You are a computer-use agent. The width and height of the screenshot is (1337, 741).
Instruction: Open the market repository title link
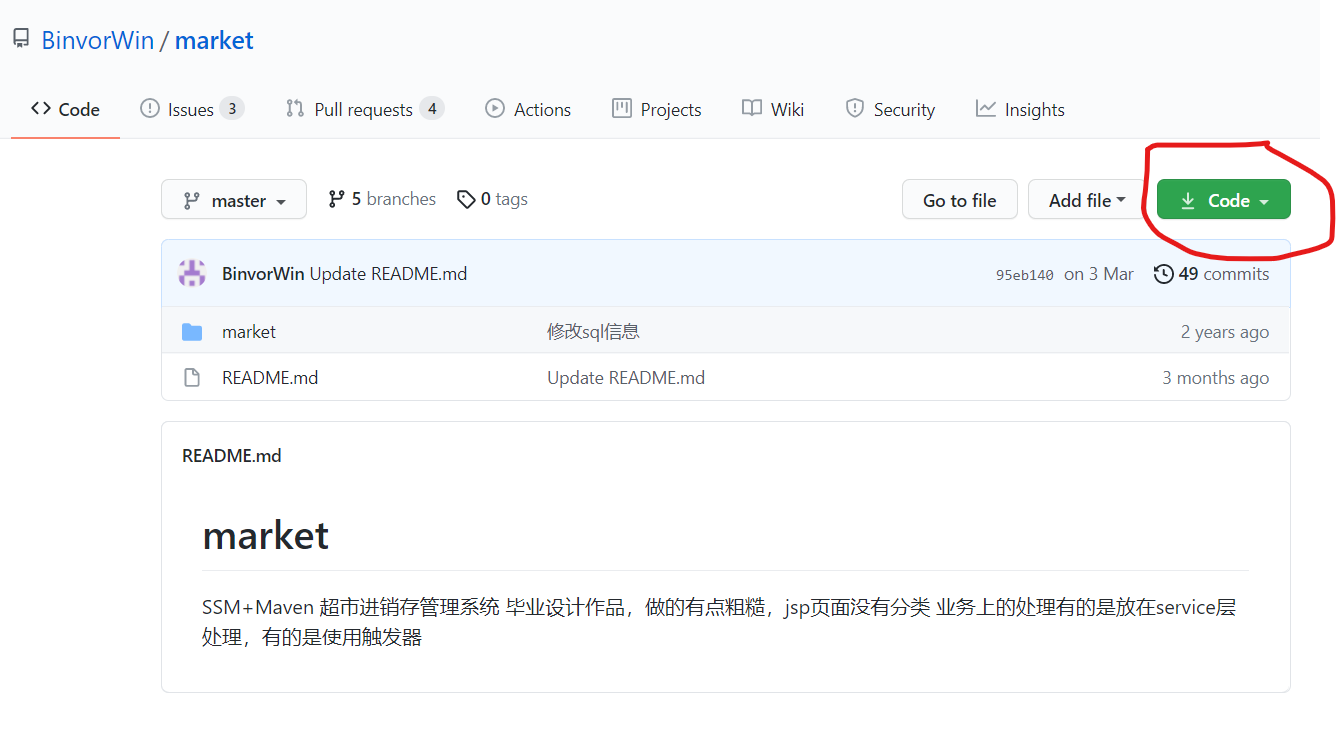point(214,40)
